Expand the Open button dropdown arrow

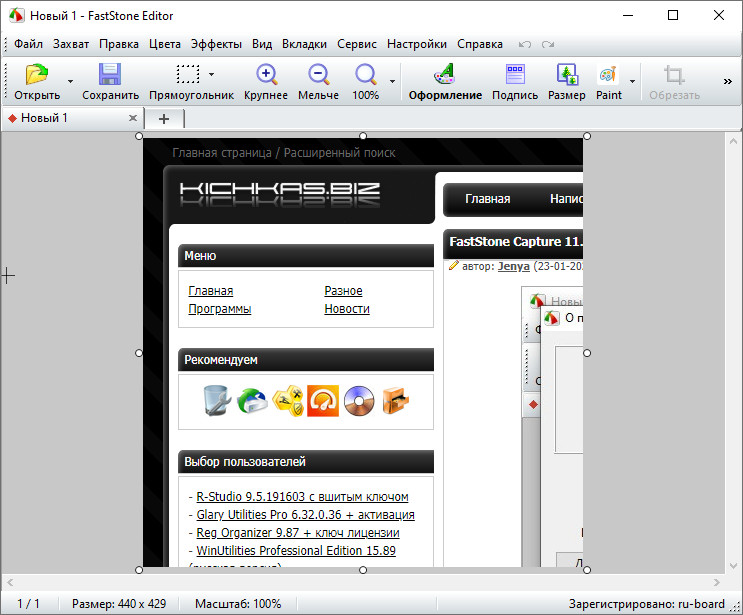[x=70, y=81]
